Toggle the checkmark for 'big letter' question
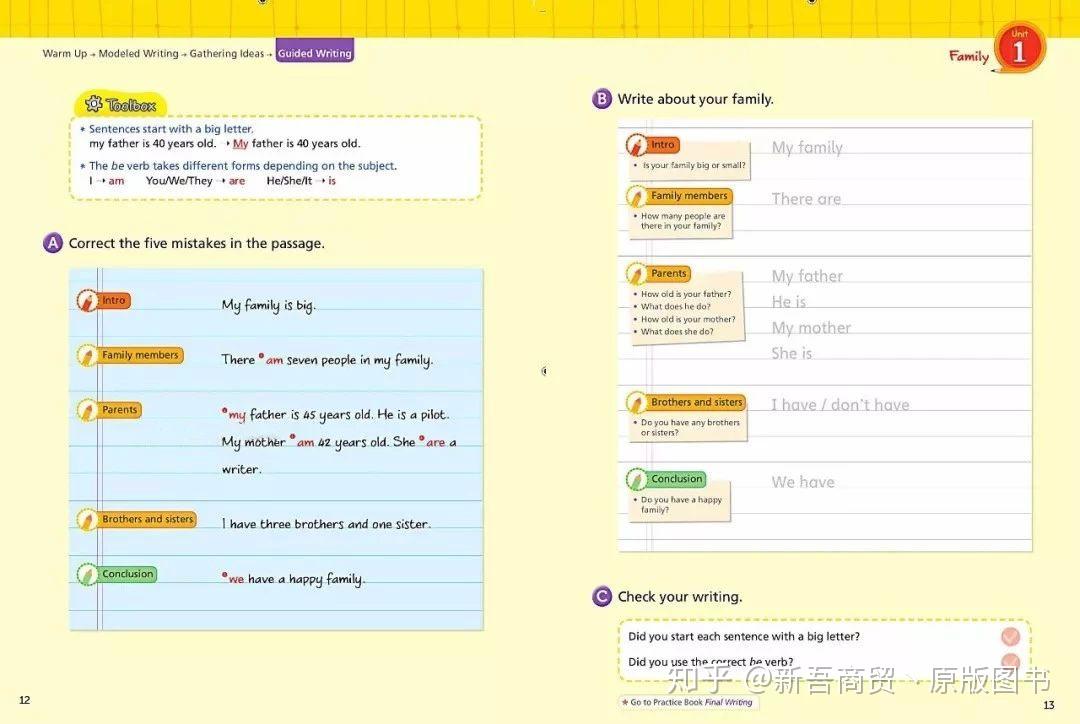Image resolution: width=1080 pixels, height=724 pixels. point(1010,636)
